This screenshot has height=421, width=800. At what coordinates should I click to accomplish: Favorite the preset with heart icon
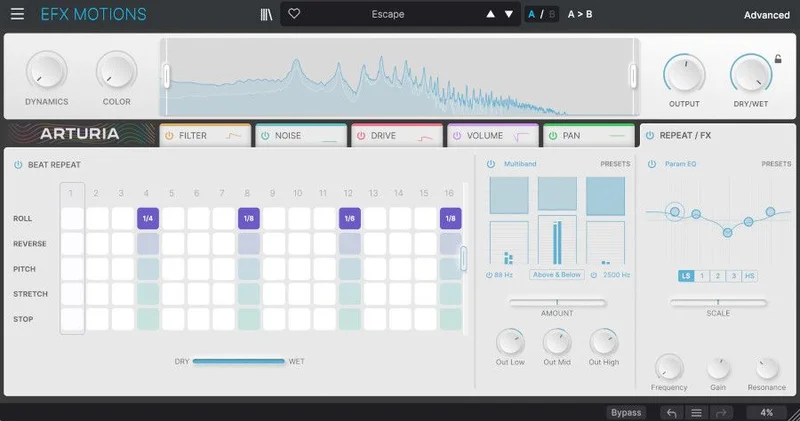tap(294, 14)
